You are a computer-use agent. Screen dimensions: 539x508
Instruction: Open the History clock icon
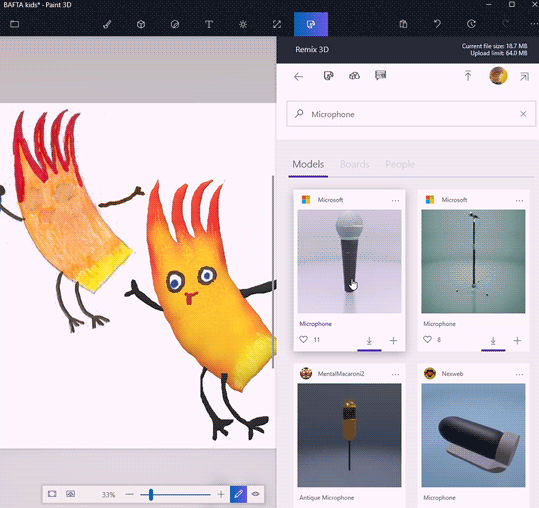click(x=471, y=24)
